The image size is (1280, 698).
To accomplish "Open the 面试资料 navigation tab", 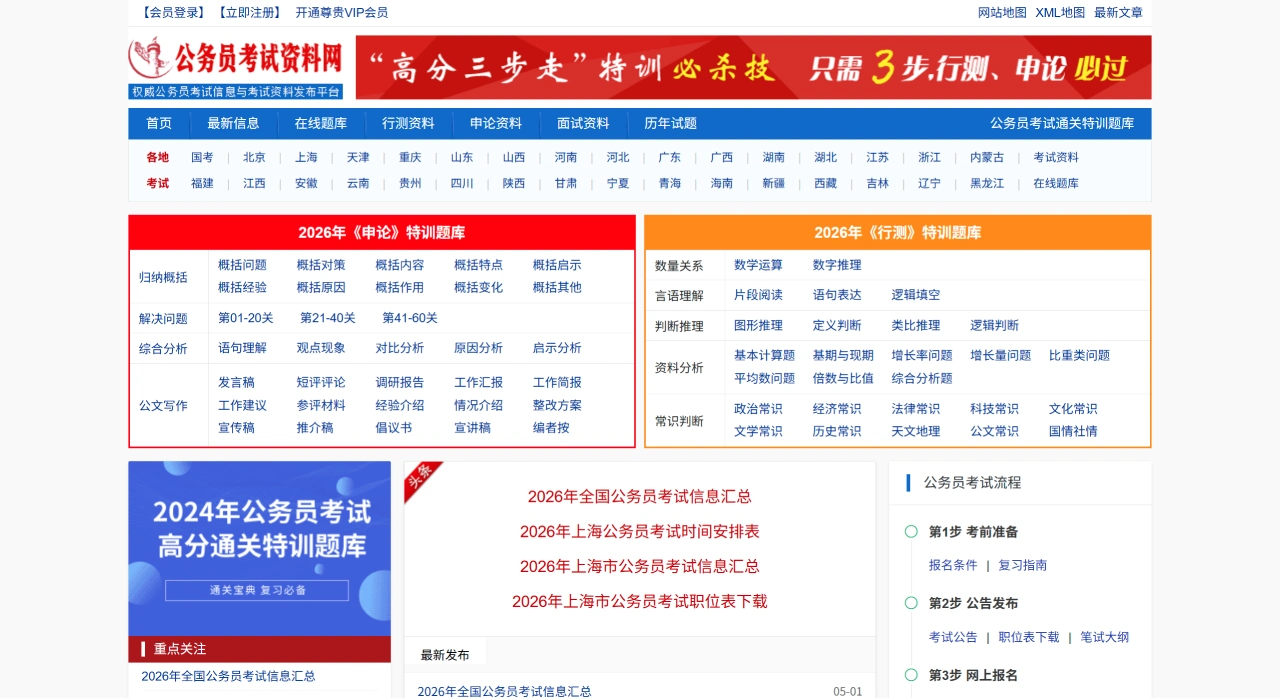I will point(583,123).
